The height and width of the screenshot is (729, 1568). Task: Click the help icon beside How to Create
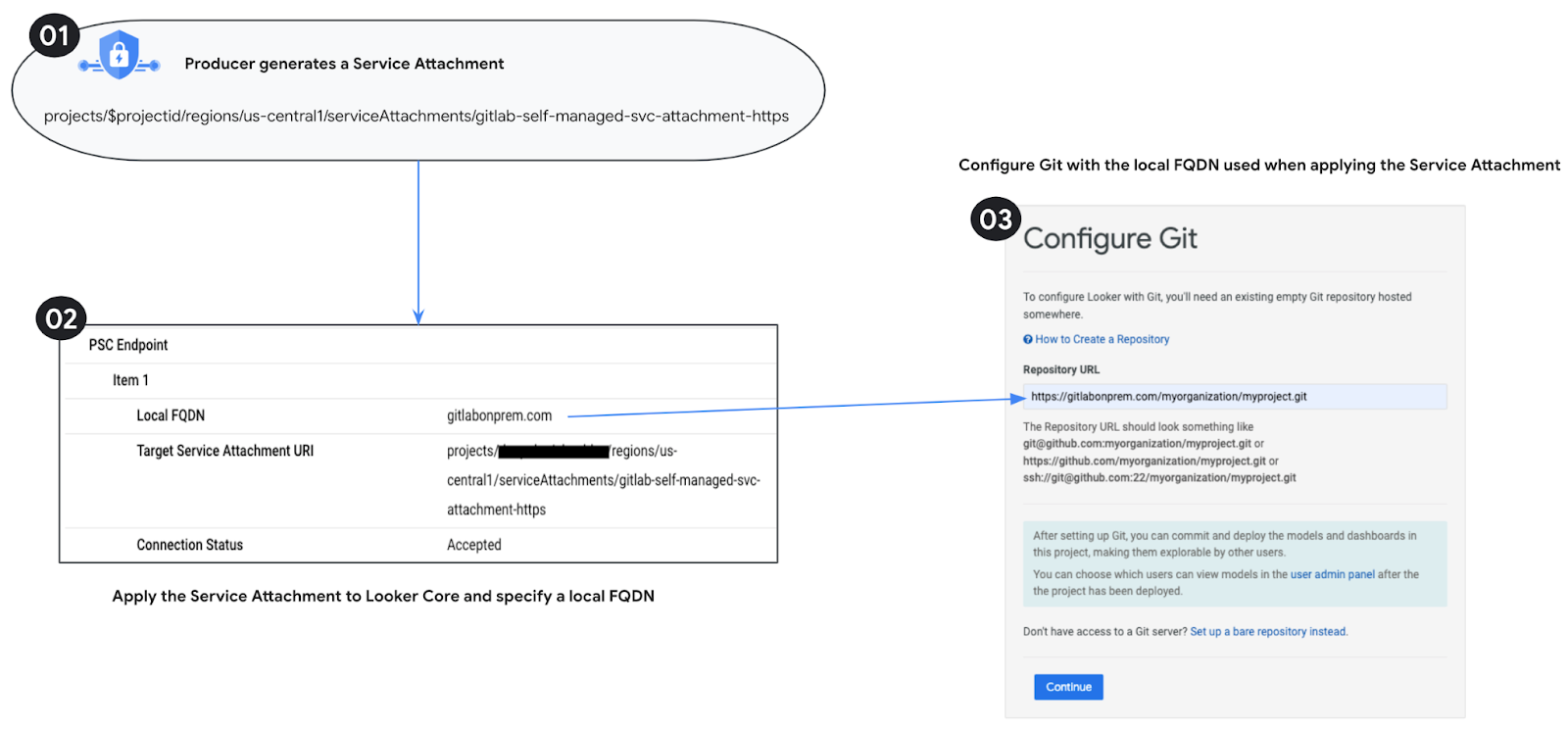point(1028,340)
